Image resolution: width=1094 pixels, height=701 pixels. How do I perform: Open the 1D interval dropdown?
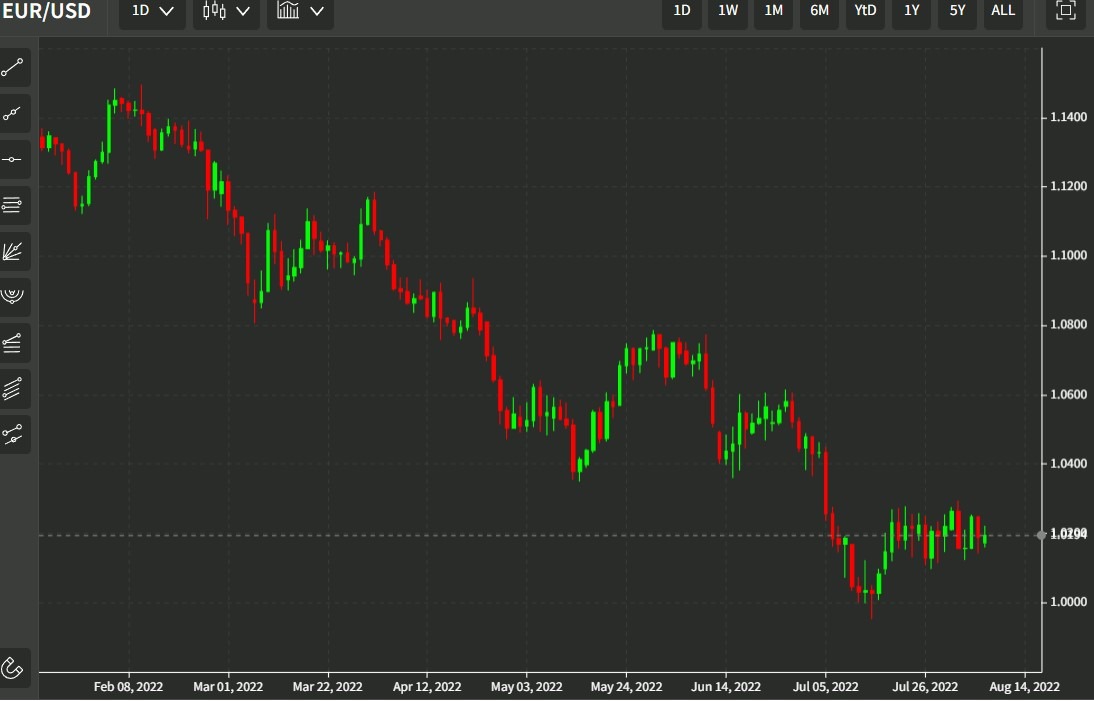tap(152, 11)
